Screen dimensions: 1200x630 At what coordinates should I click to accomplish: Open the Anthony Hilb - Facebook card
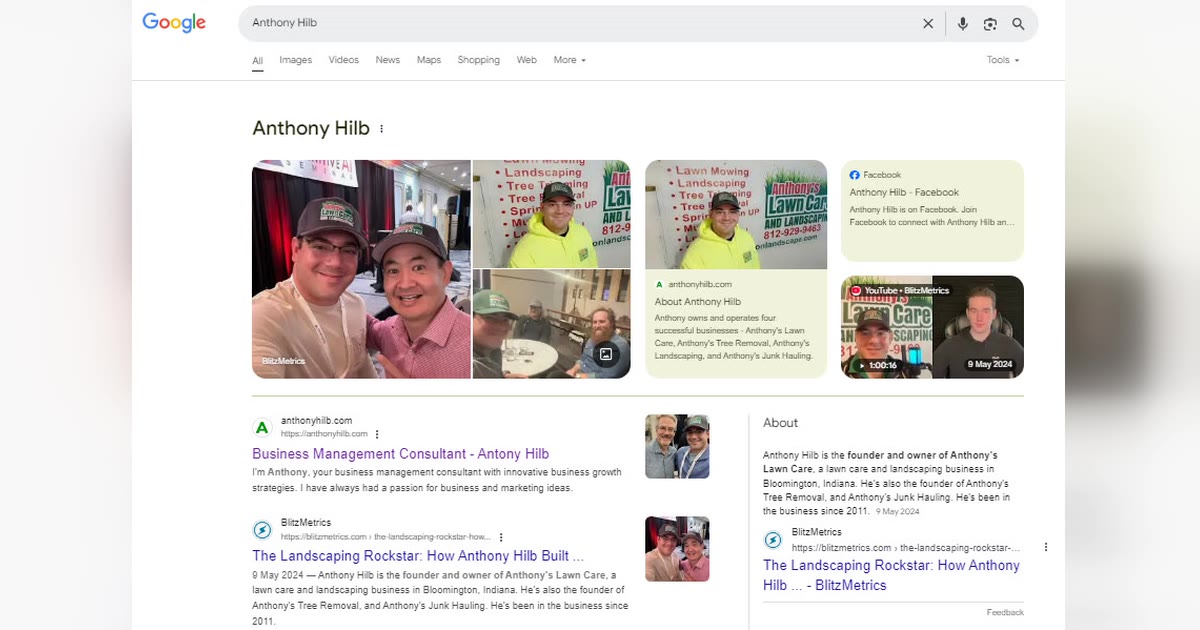tap(932, 211)
